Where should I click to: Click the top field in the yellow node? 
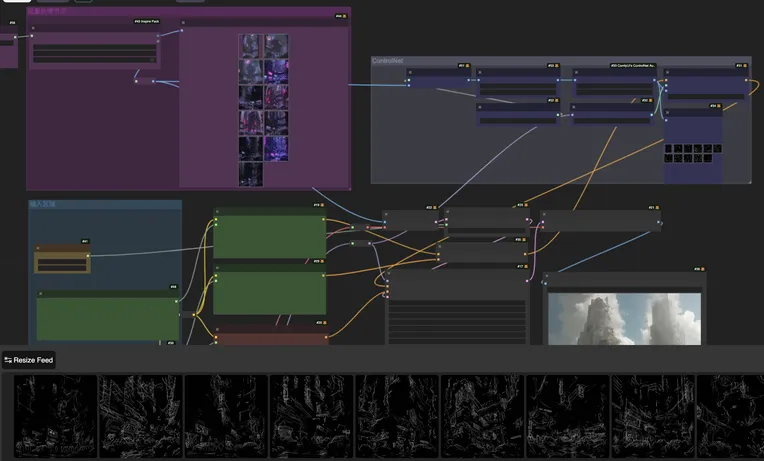(62, 262)
